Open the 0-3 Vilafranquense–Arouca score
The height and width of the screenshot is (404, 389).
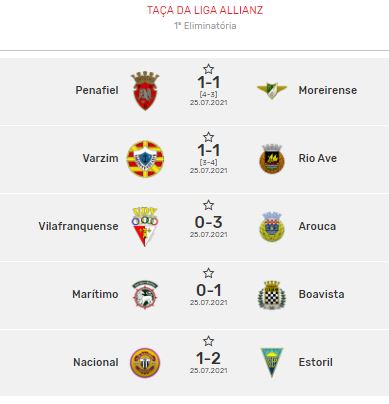click(208, 222)
